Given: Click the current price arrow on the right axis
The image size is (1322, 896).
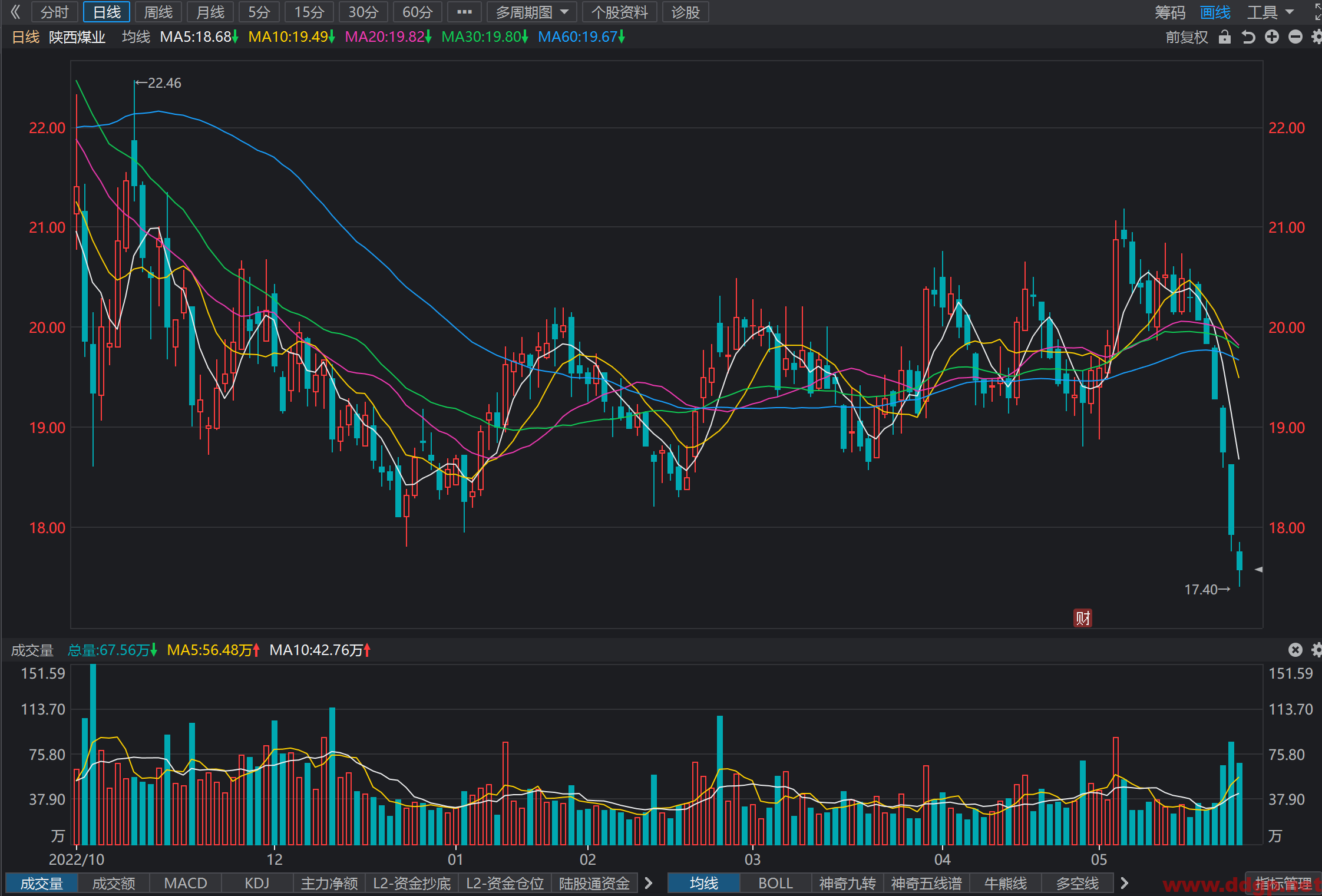Looking at the screenshot, I should click(x=1258, y=570).
